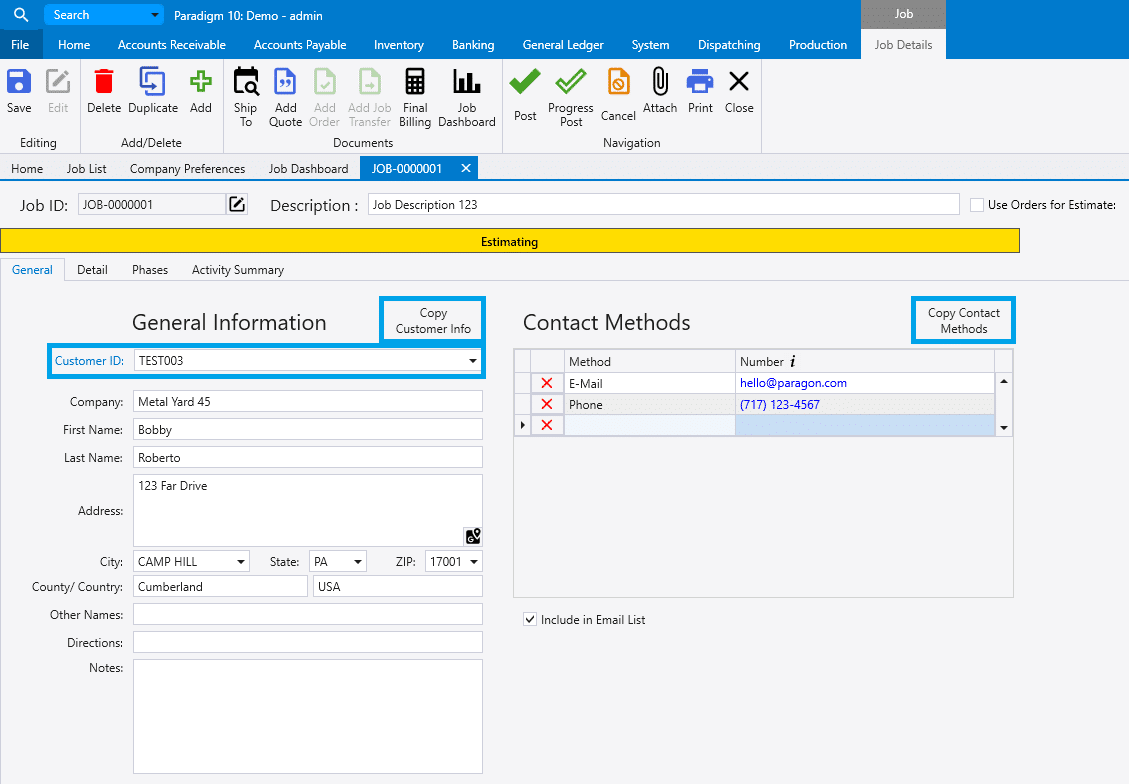
Task: Switch to the Phases tab
Action: [150, 270]
